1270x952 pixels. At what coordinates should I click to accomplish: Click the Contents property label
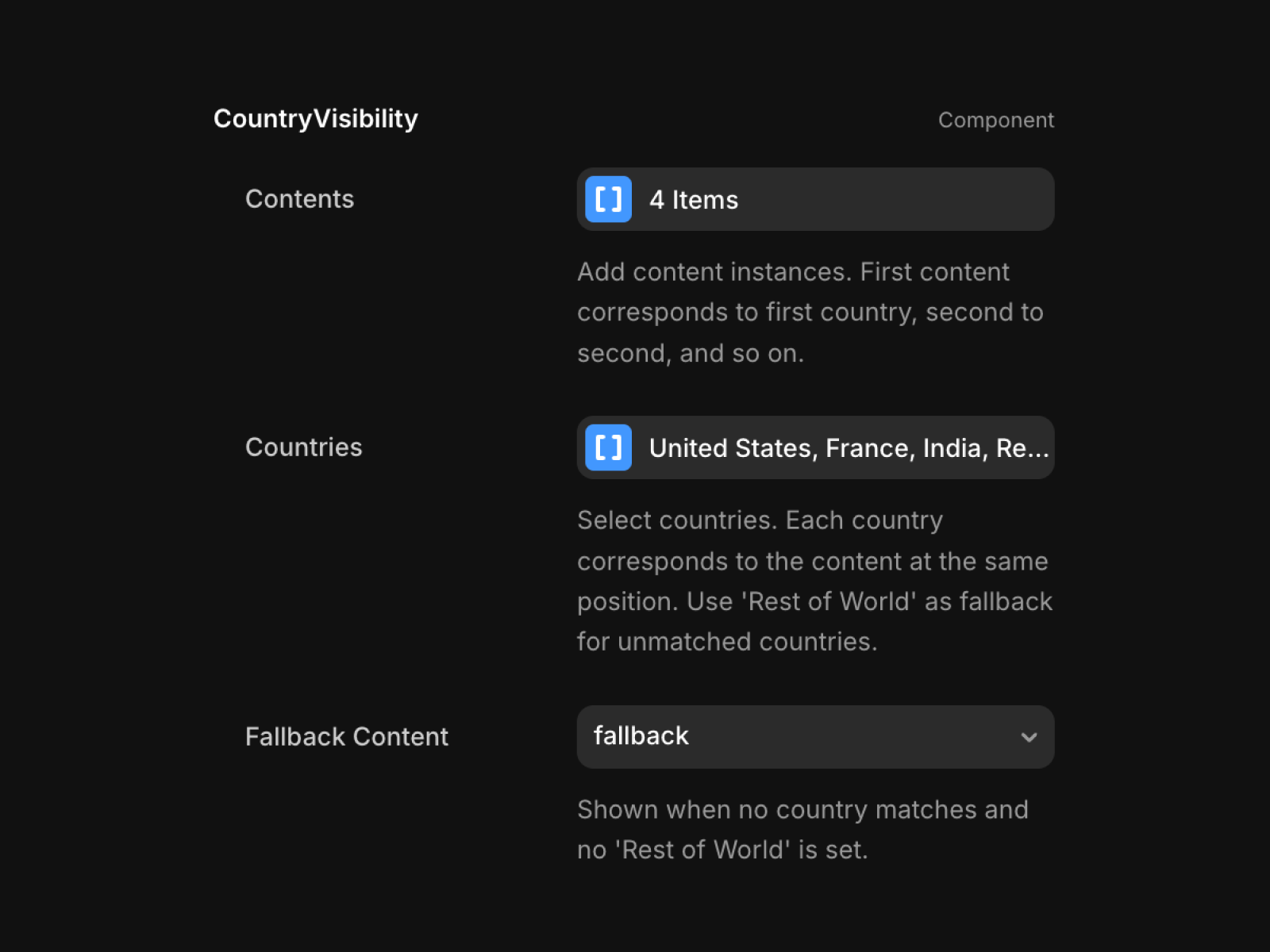click(x=299, y=199)
